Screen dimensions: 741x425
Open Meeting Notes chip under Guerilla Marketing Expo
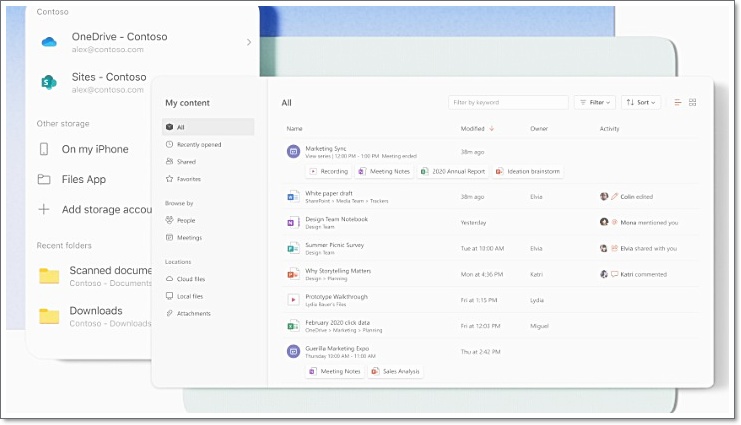click(x=335, y=372)
